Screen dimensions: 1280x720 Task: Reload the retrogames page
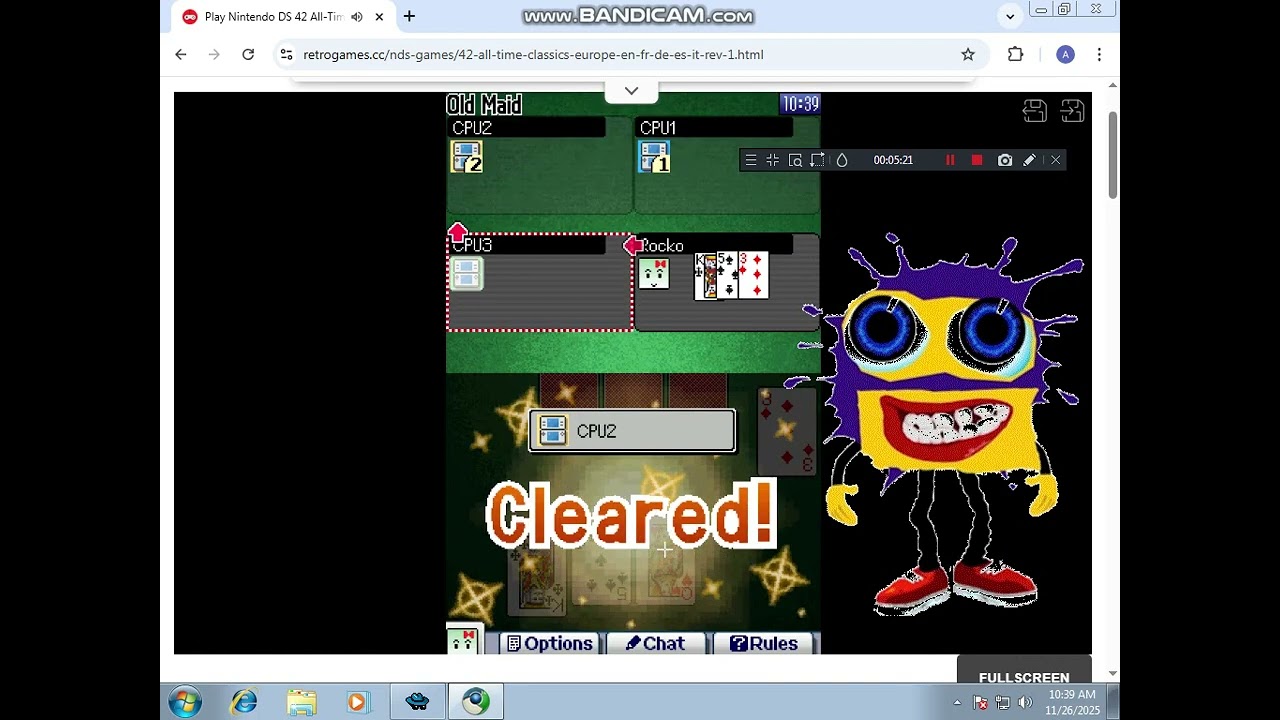pos(248,55)
